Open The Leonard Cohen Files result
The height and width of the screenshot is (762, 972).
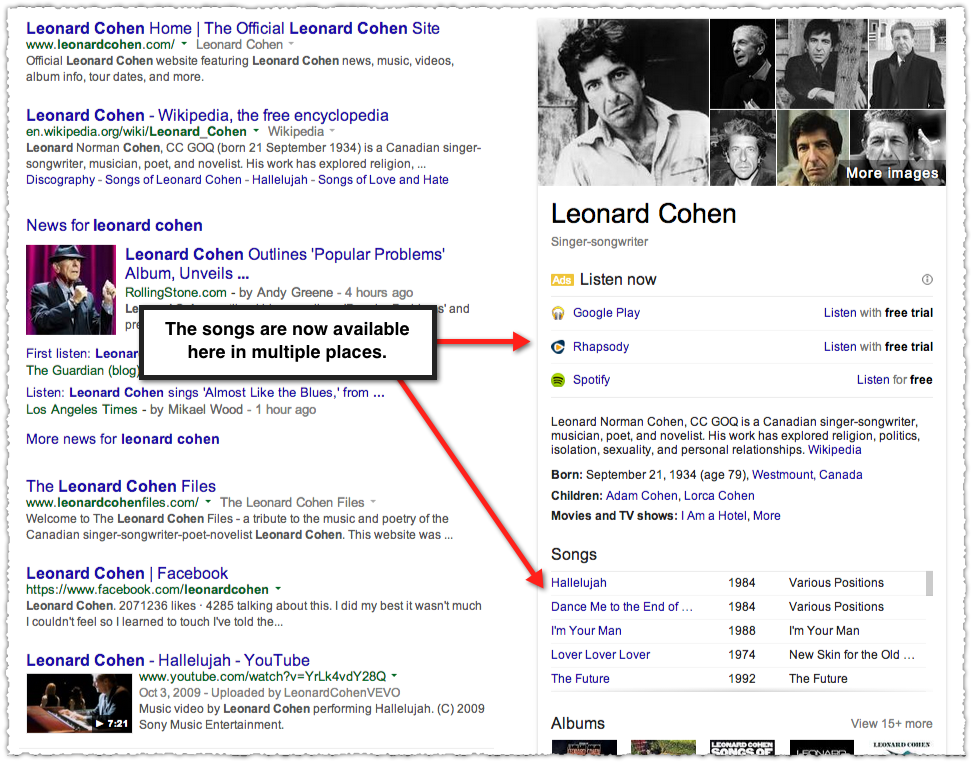tap(121, 486)
